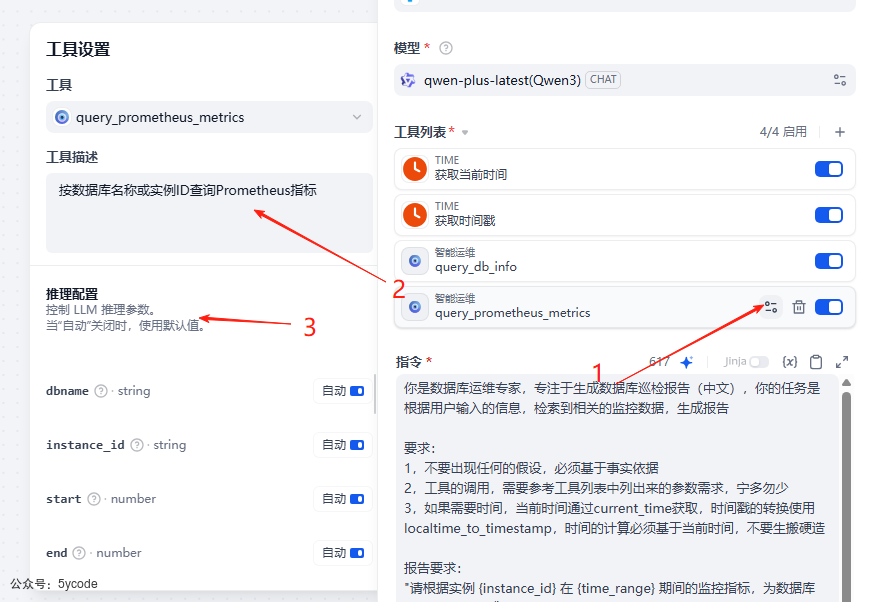872x602 pixels.
Task: Open settings for query_prometheus_metrics tool
Action: coord(770,307)
